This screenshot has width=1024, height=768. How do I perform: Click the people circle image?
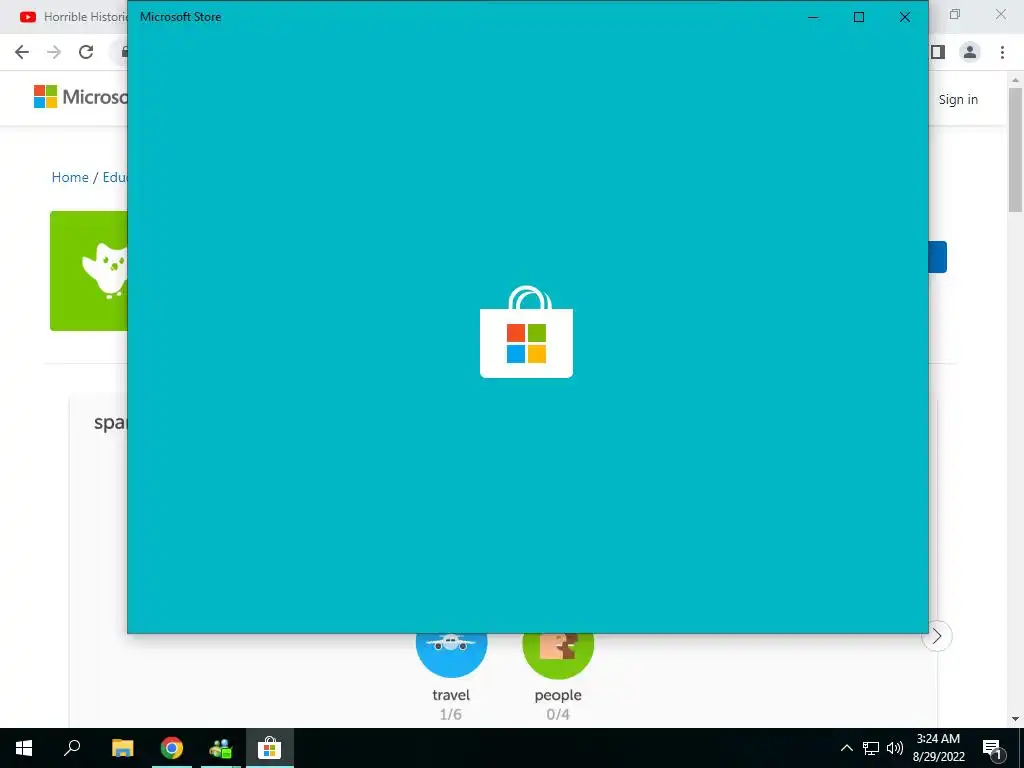point(558,655)
